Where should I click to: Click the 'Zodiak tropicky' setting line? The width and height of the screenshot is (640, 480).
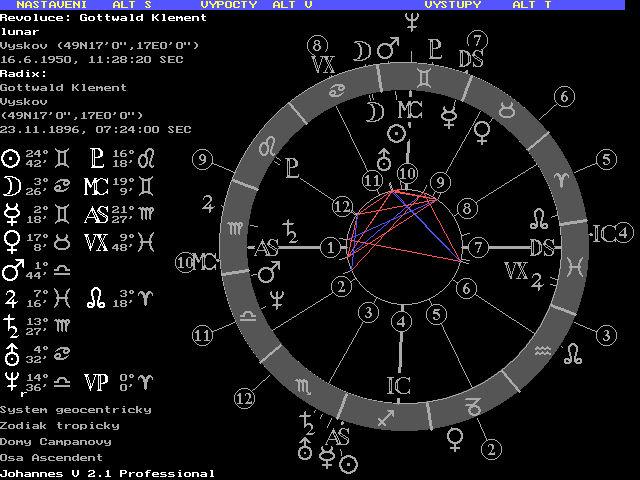click(x=60, y=426)
